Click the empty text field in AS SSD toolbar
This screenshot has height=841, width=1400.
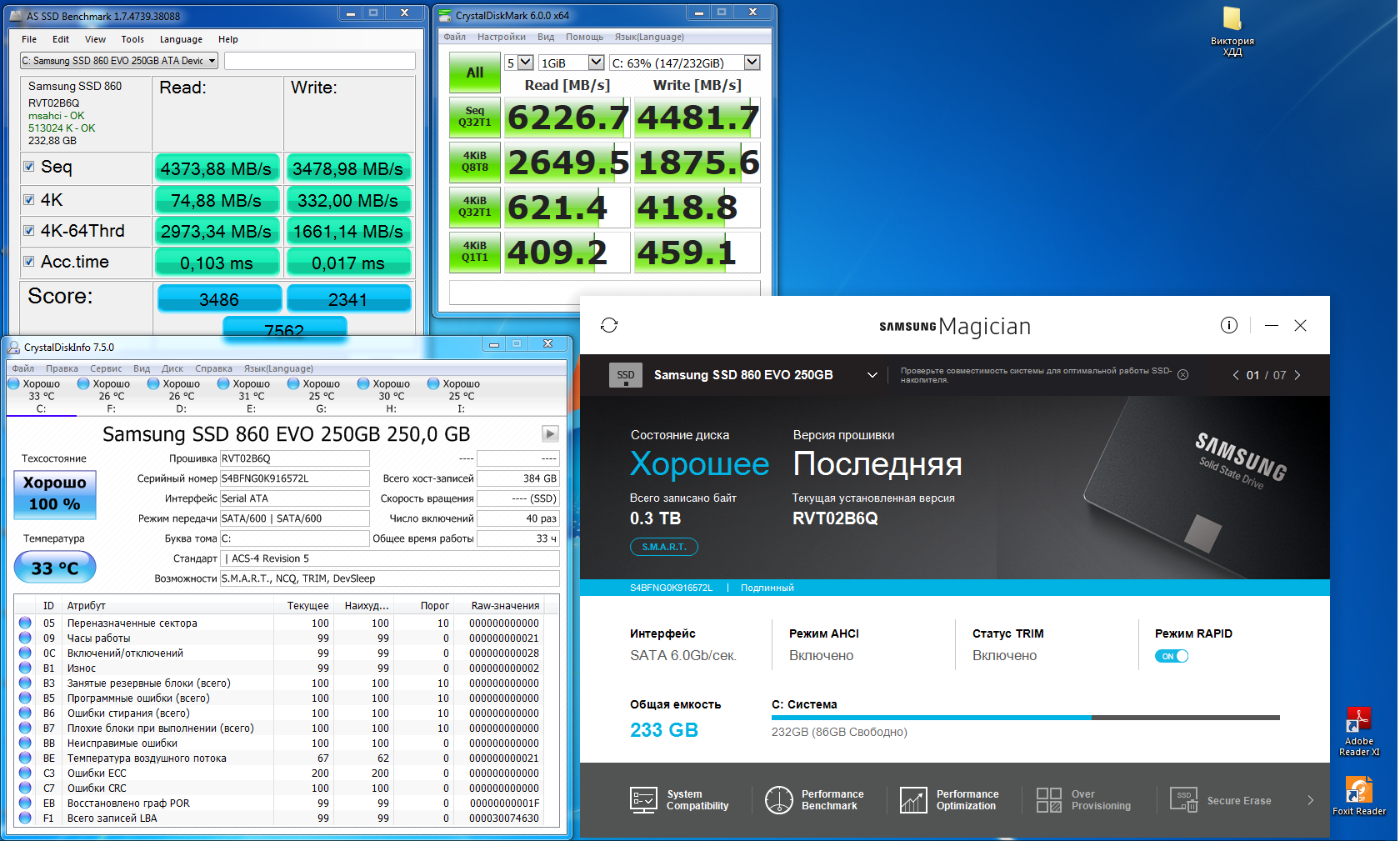coord(320,61)
